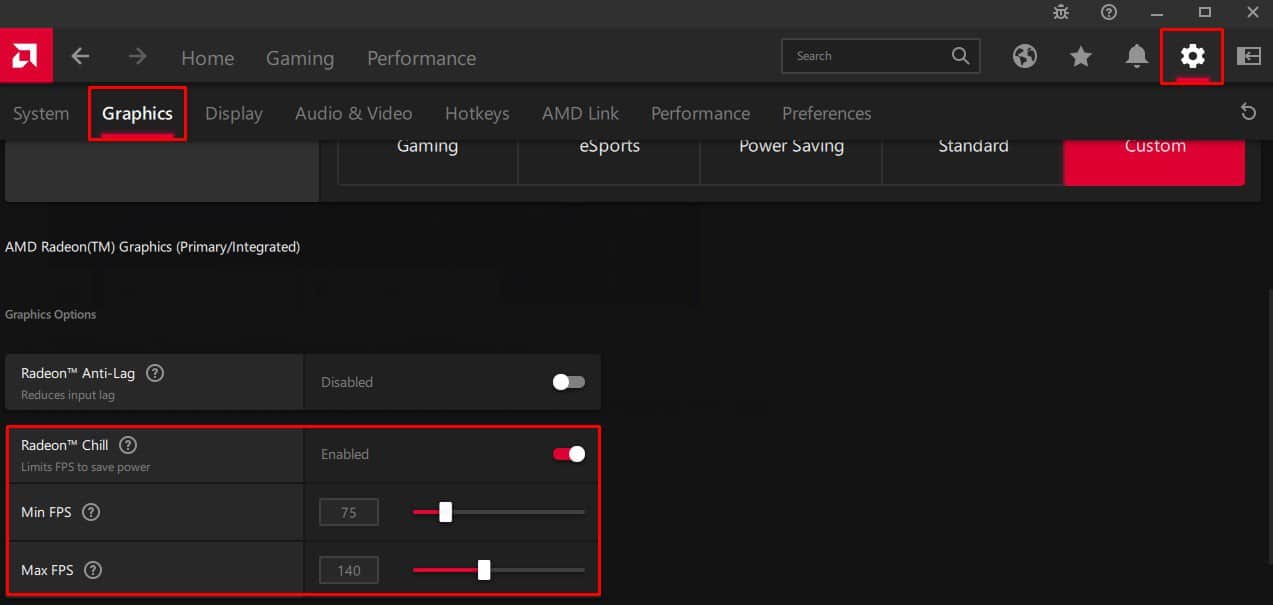Open favorites star icon
Viewport: 1273px width, 605px height.
pyautogui.click(x=1081, y=56)
